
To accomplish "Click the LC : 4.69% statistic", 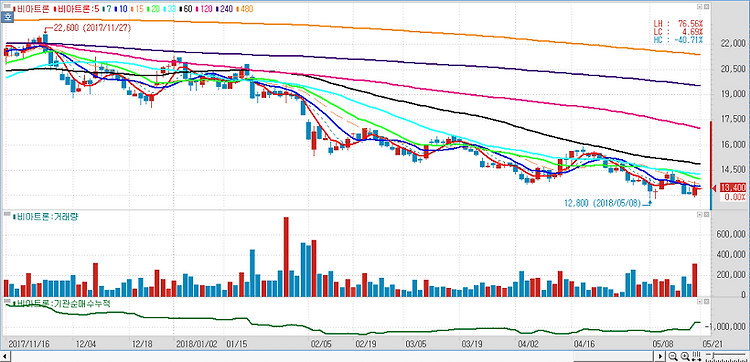I will [678, 32].
